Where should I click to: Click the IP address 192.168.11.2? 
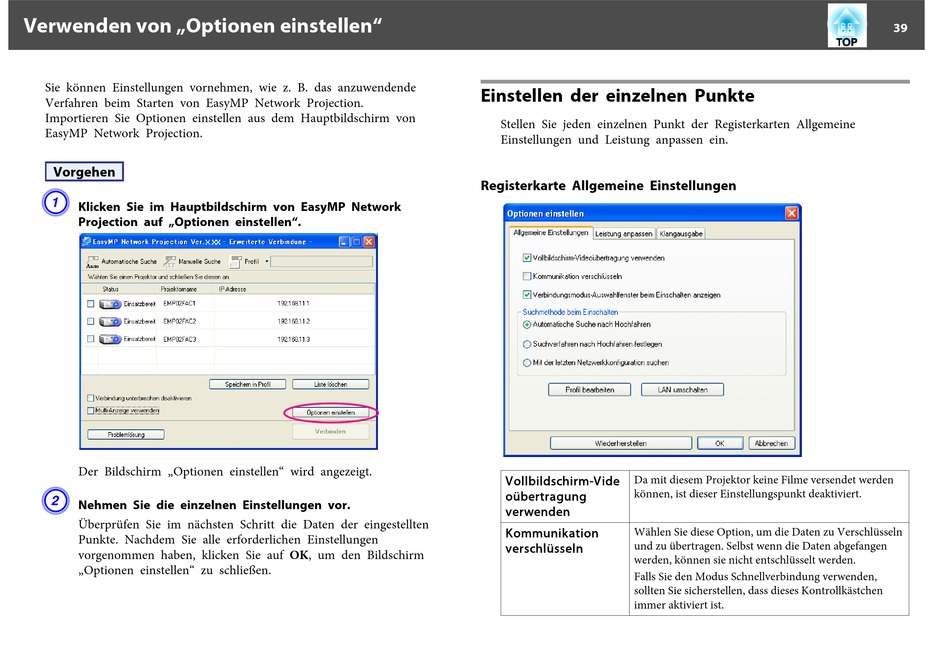(293, 321)
